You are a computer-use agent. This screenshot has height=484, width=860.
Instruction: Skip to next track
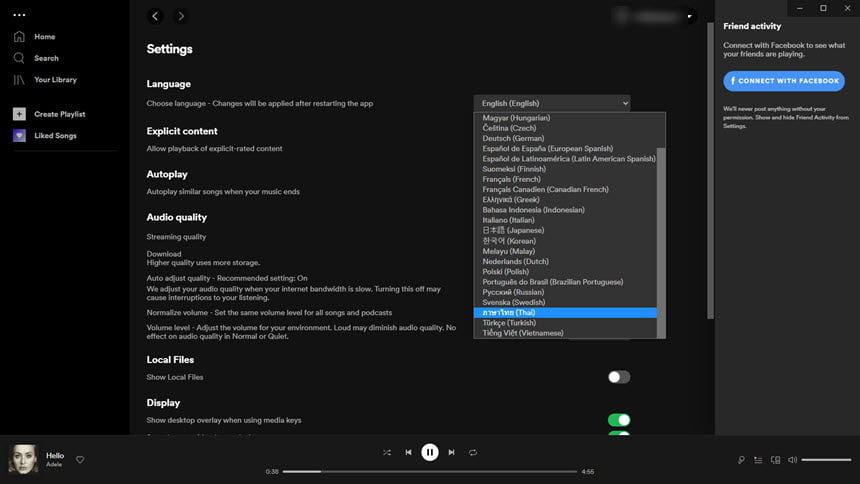coord(451,453)
